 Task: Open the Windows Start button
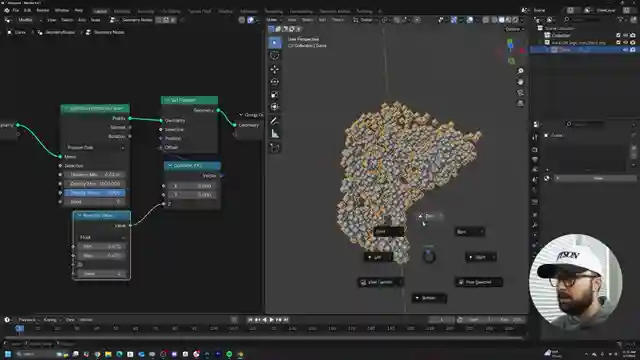pyautogui.click(x=8, y=354)
